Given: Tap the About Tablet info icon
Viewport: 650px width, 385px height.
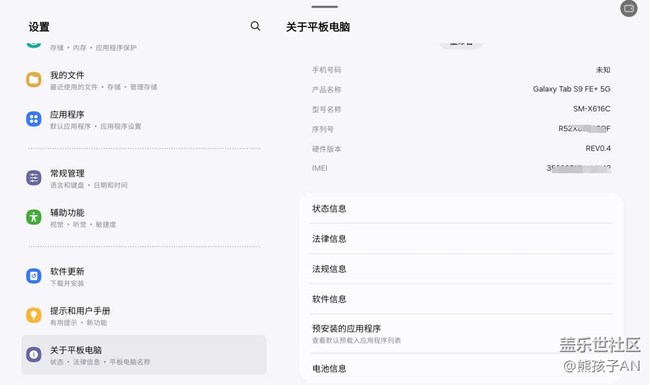Looking at the screenshot, I should pos(34,354).
